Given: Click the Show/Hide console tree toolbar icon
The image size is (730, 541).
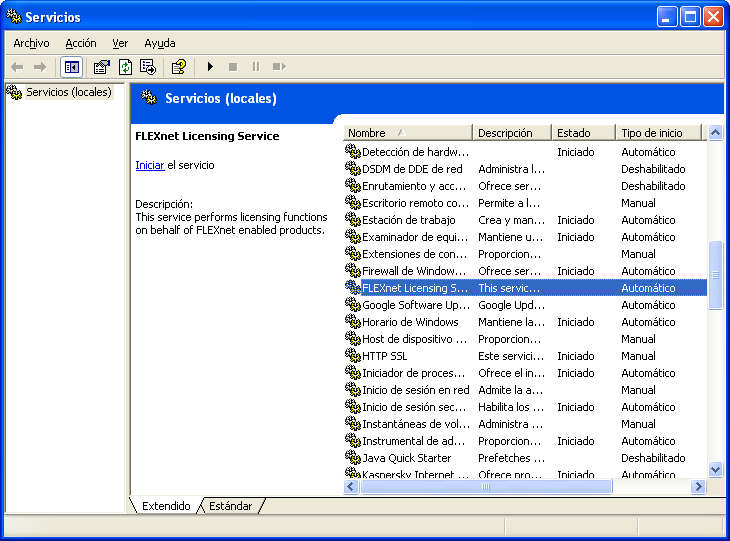Looking at the screenshot, I should pyautogui.click(x=71, y=67).
